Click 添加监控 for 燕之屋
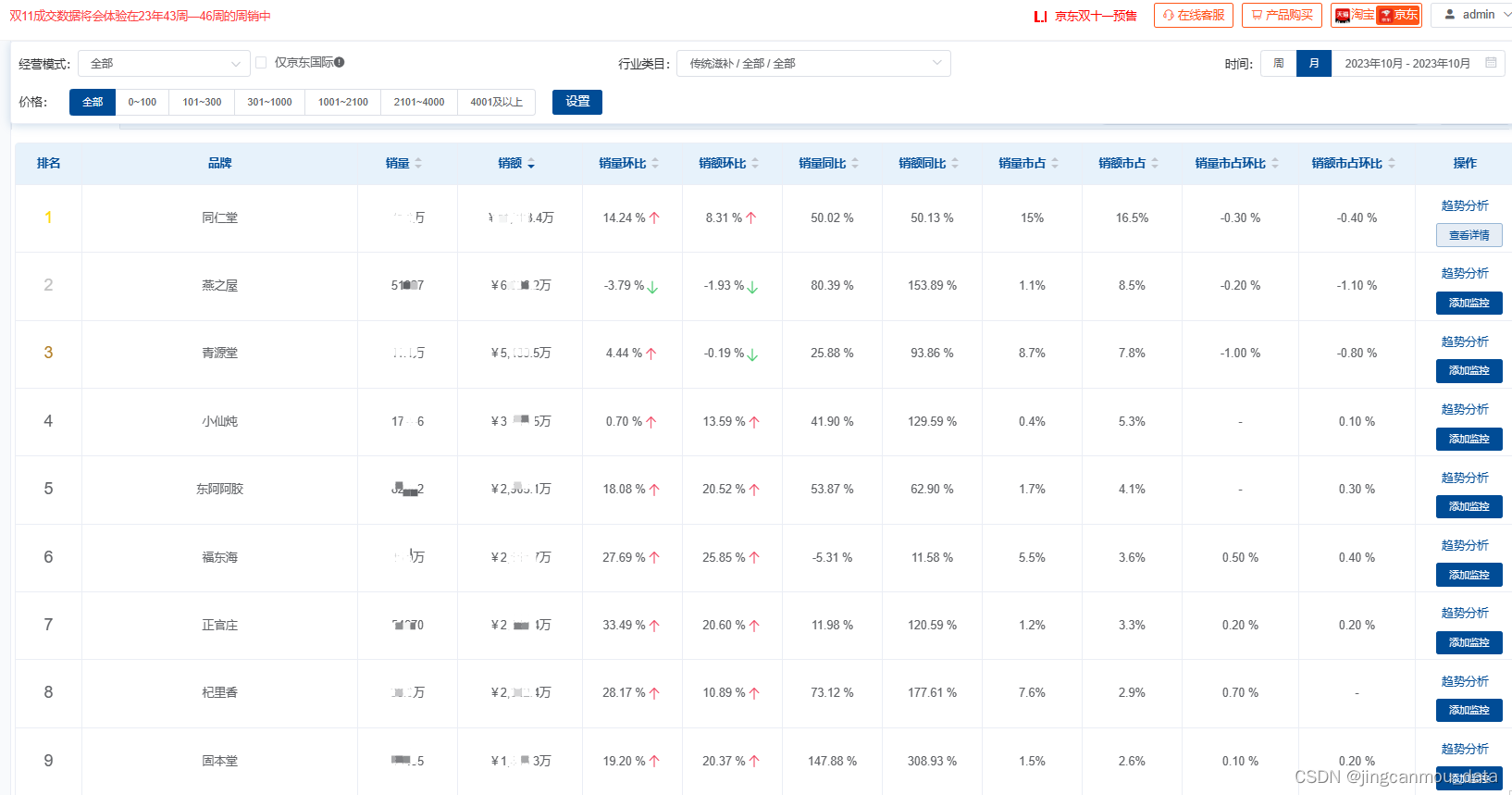The image size is (1512, 795). coord(1469,303)
